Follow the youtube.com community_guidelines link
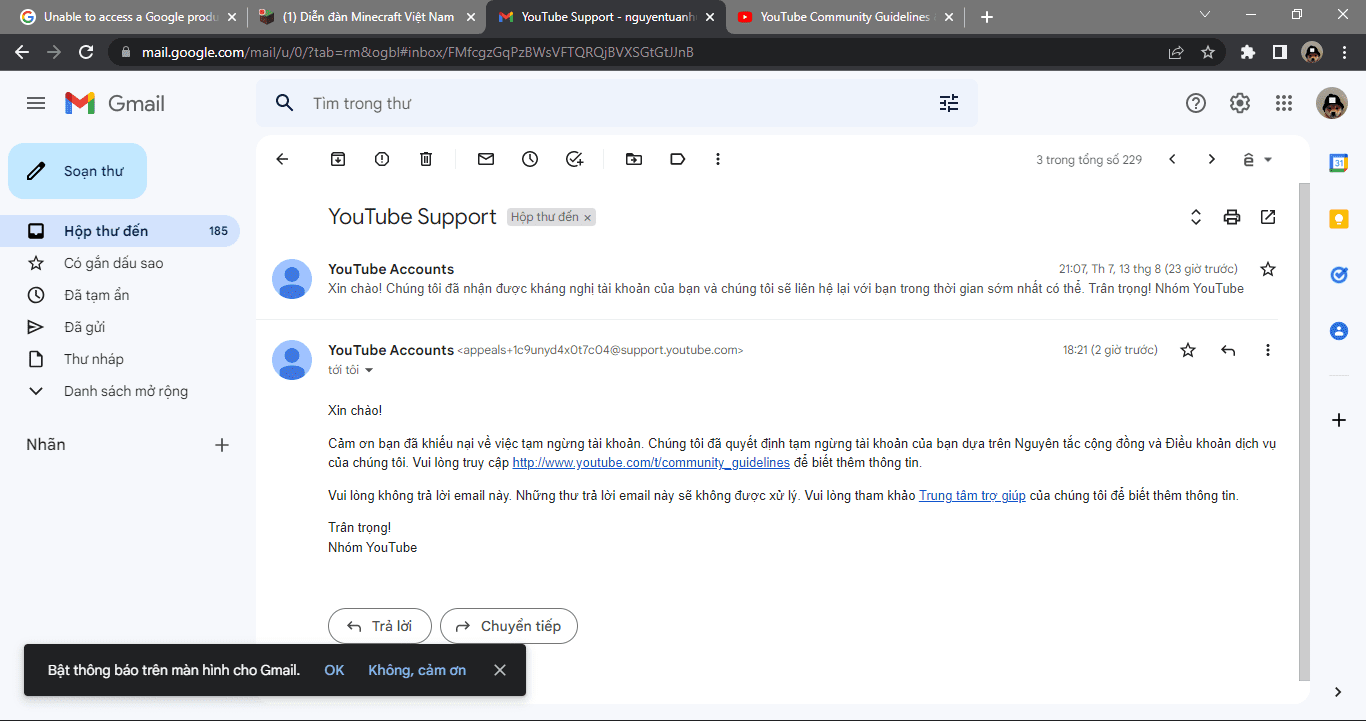 coord(651,463)
